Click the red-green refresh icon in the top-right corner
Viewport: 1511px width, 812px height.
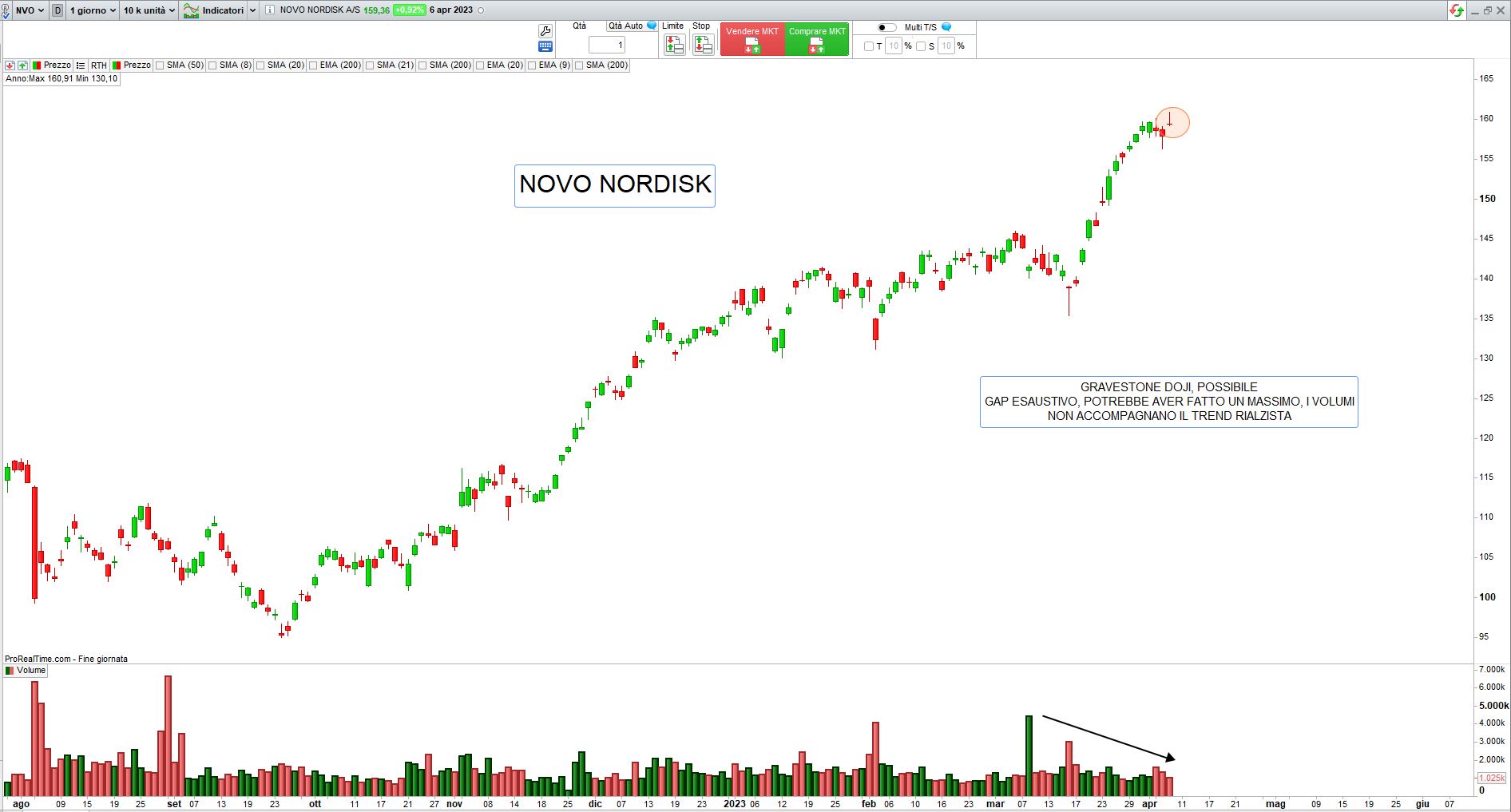1457,10
